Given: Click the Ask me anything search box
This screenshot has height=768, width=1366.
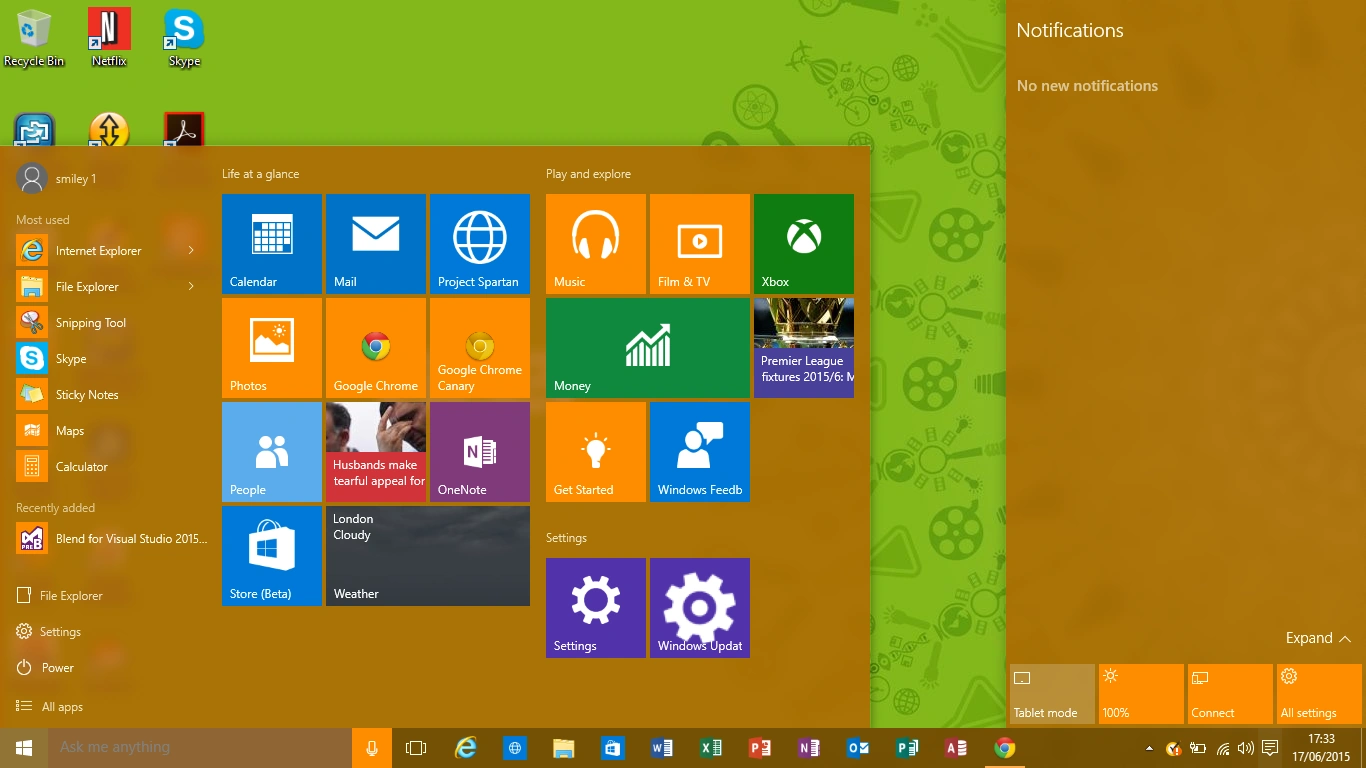Looking at the screenshot, I should coord(200,748).
